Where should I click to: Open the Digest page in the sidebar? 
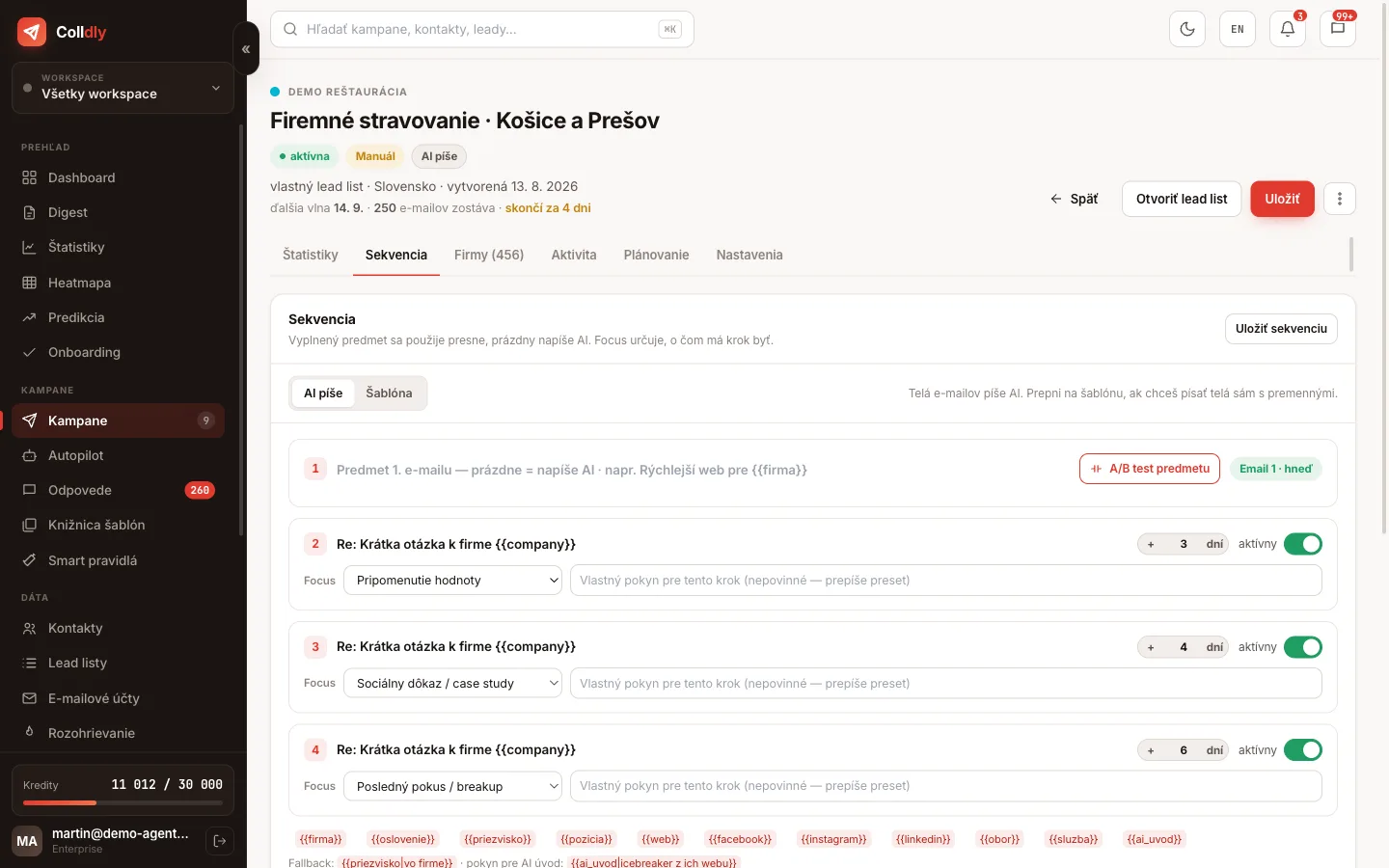click(118, 212)
